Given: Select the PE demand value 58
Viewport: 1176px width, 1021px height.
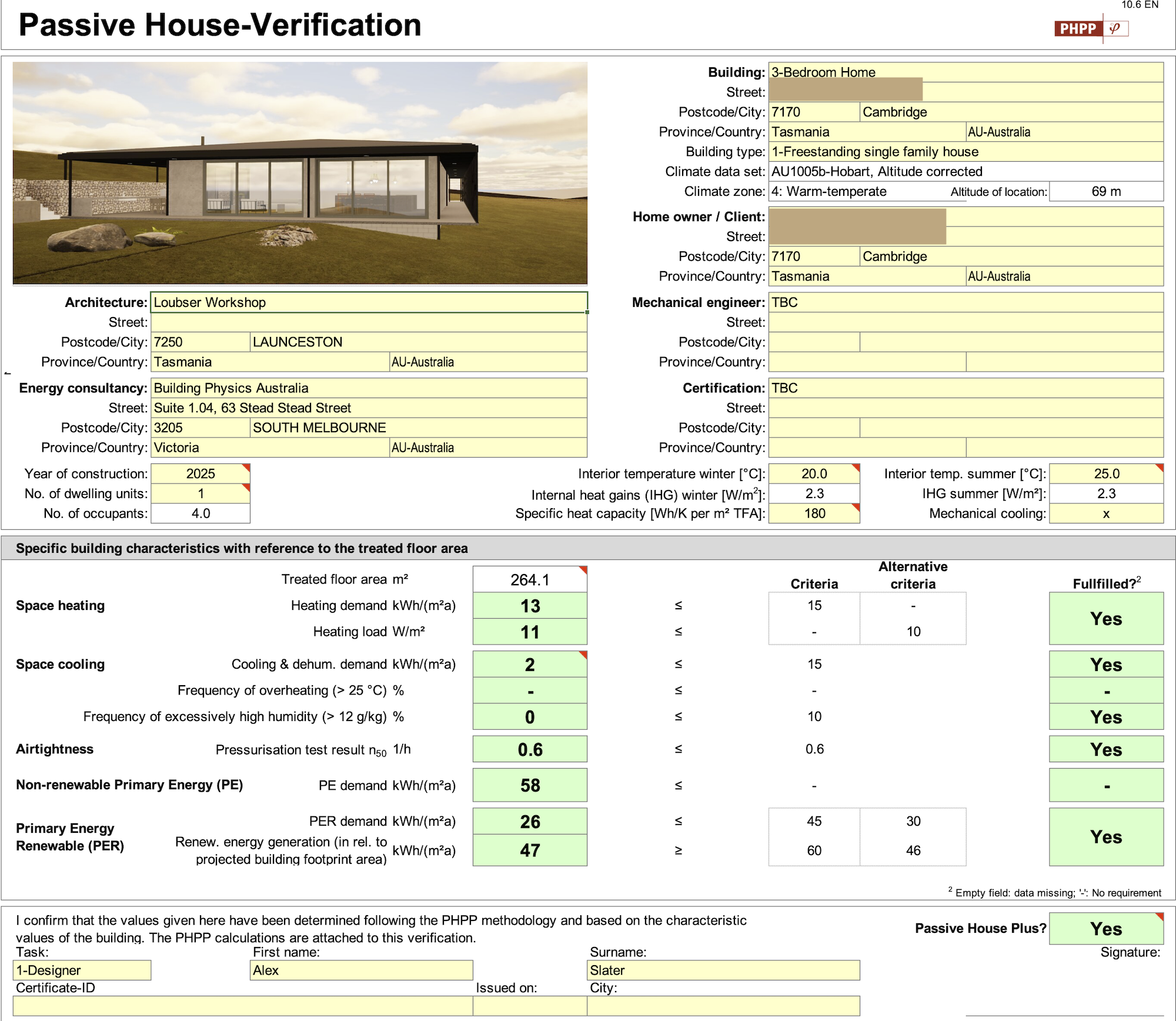Looking at the screenshot, I should [530, 785].
